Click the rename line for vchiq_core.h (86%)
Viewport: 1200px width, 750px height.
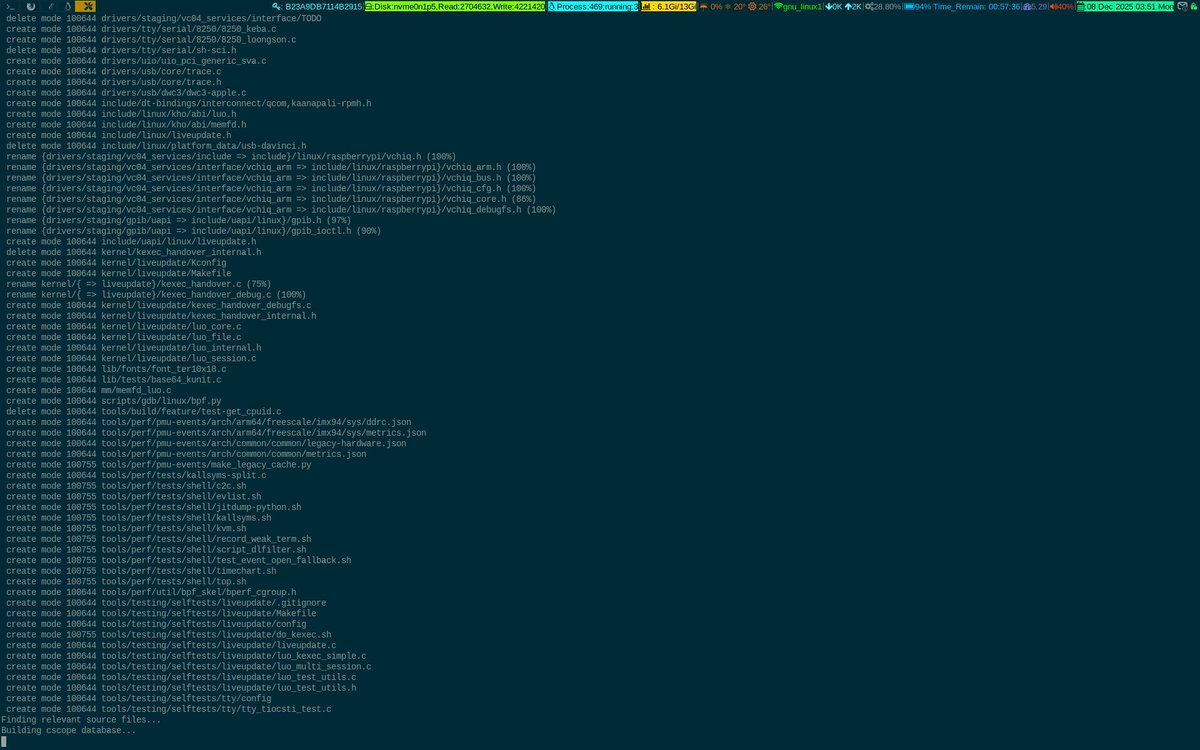tap(269, 199)
